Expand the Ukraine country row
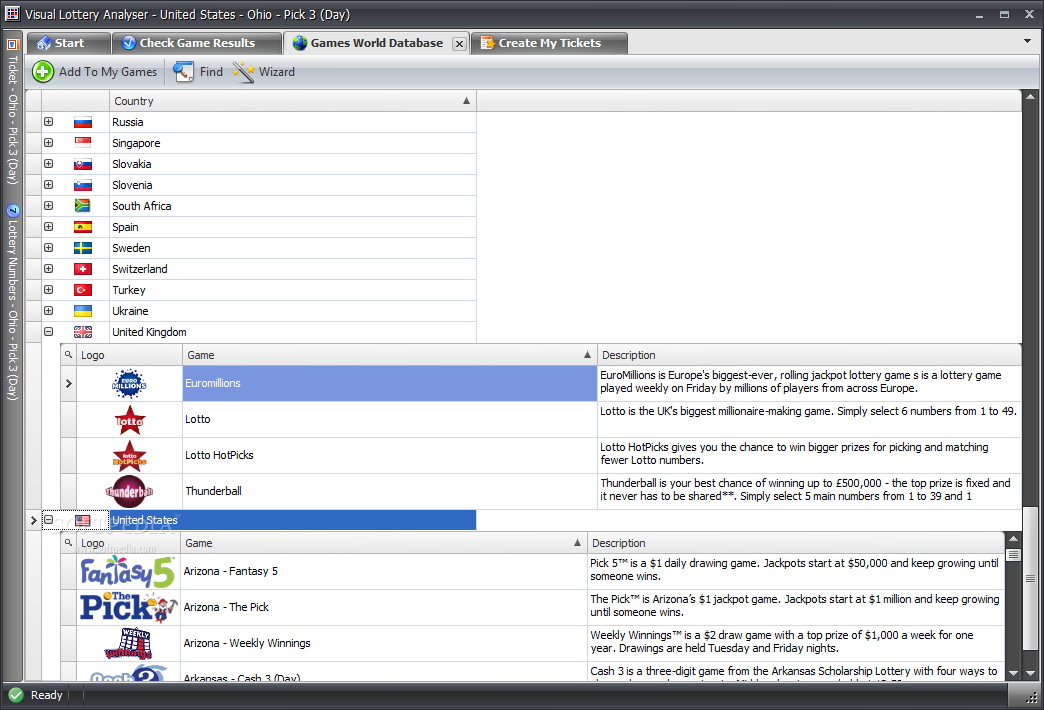Viewport: 1044px width, 710px height. (x=49, y=310)
